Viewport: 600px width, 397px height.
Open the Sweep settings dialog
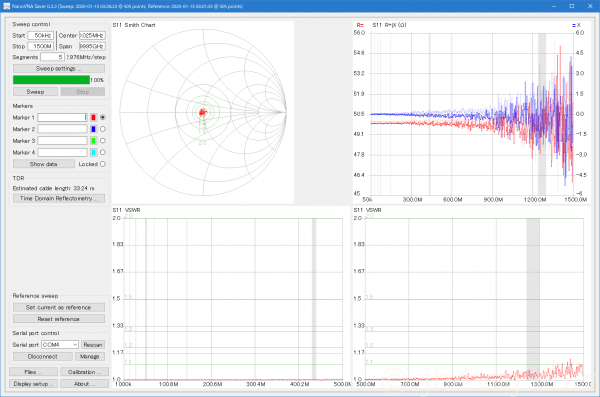click(59, 69)
